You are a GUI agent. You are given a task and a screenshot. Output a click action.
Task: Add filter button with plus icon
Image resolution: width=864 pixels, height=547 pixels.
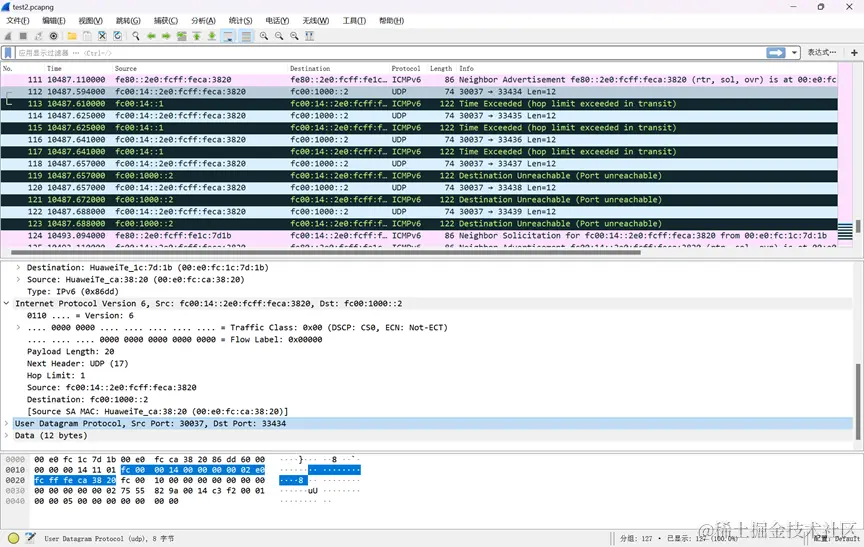tap(854, 53)
